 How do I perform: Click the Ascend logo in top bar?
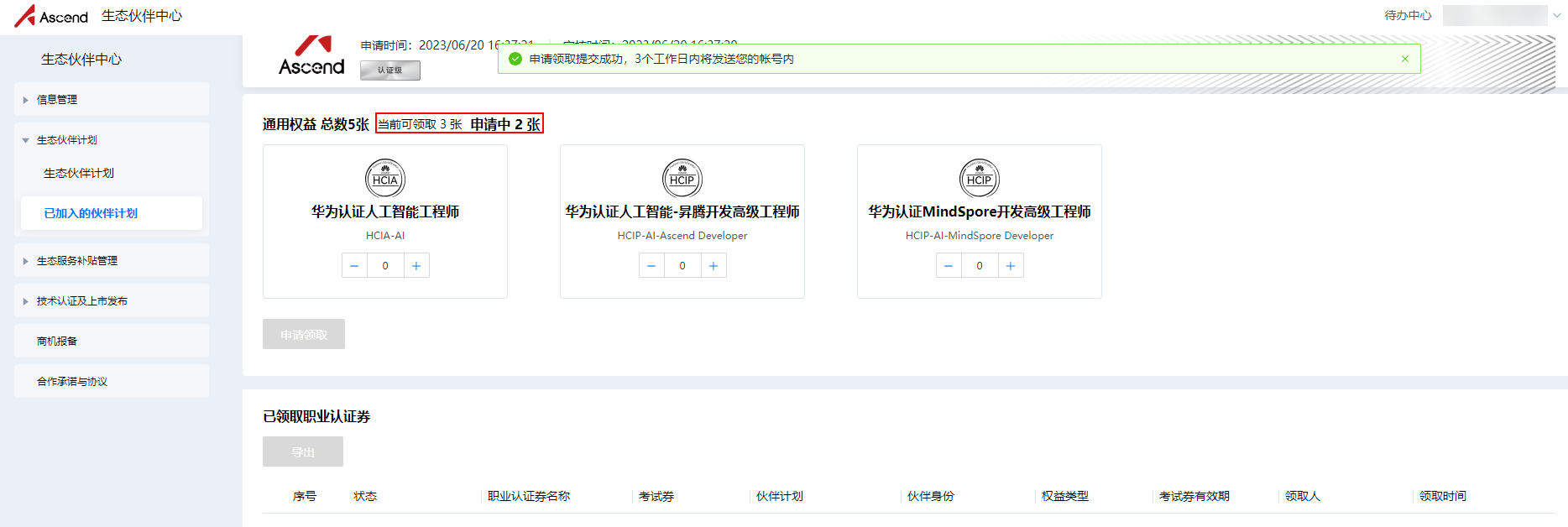point(51,16)
